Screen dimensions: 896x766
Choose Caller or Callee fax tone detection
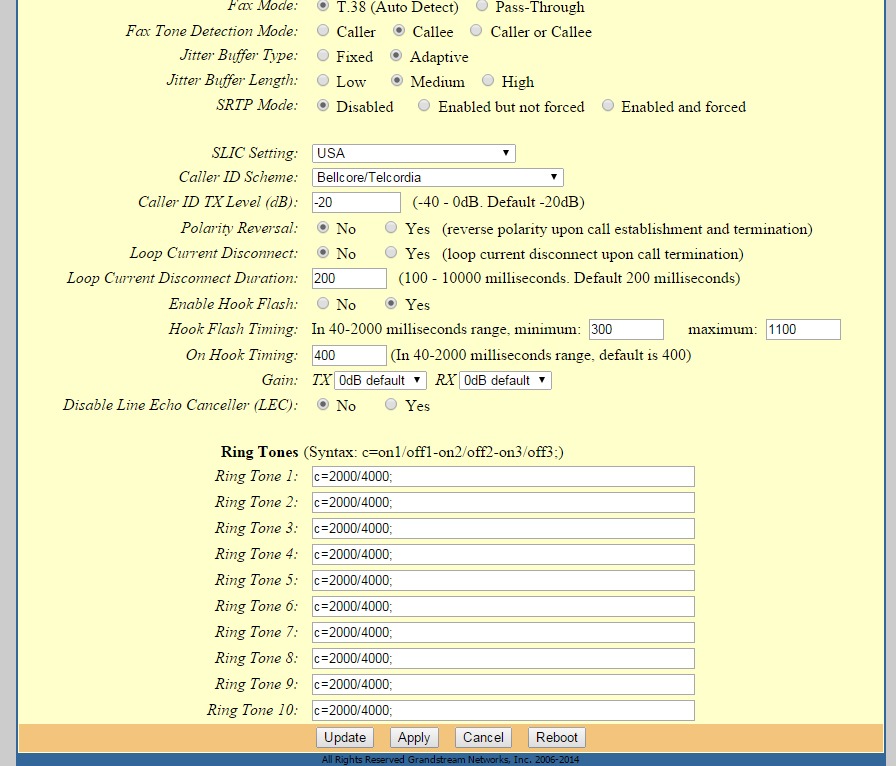point(476,30)
